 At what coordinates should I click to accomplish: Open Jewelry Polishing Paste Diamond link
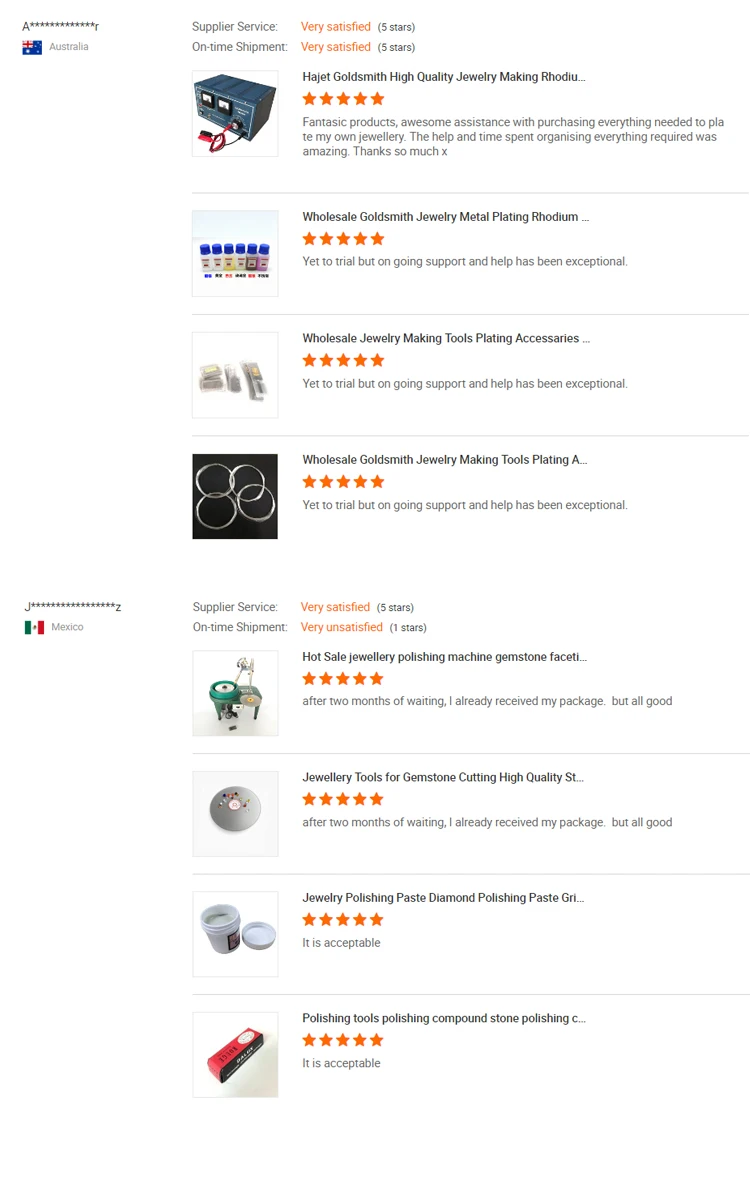coord(443,898)
